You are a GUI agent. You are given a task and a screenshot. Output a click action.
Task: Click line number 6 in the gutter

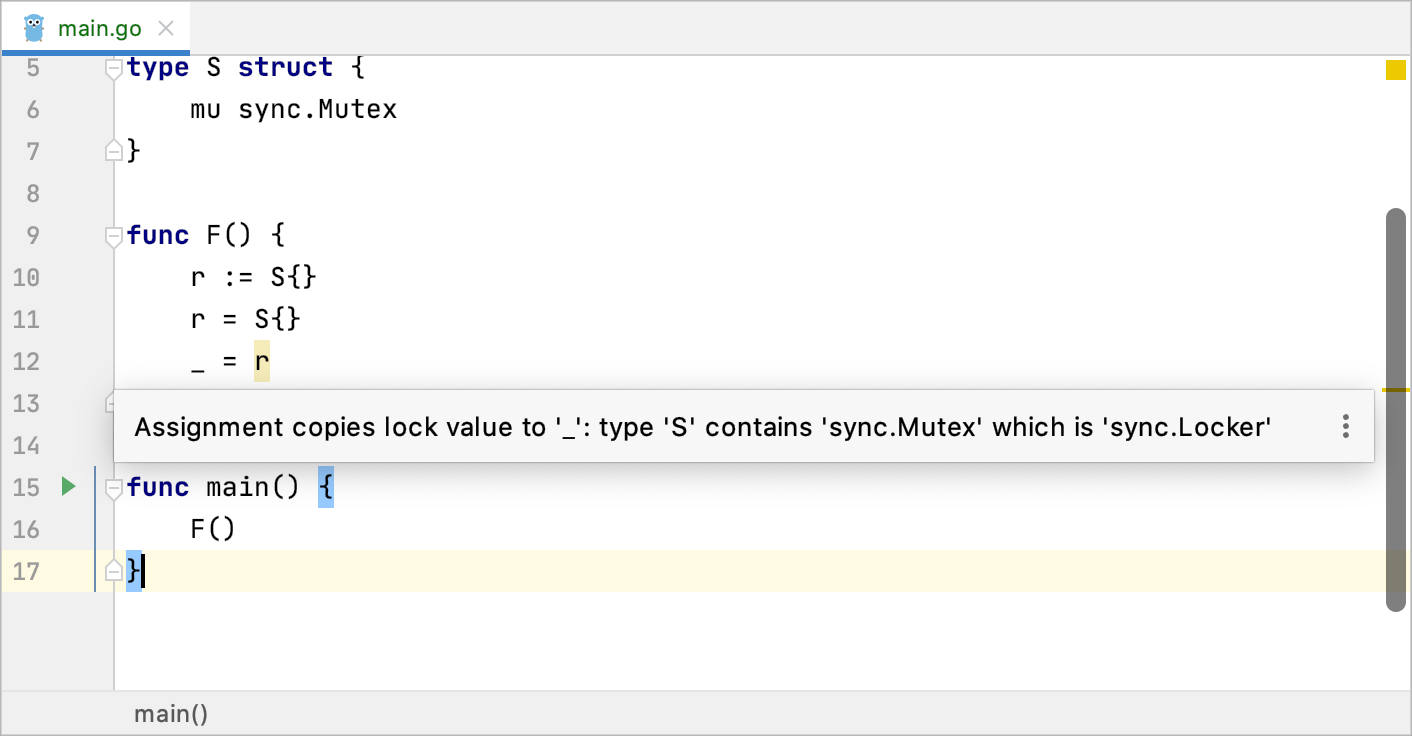(x=34, y=109)
